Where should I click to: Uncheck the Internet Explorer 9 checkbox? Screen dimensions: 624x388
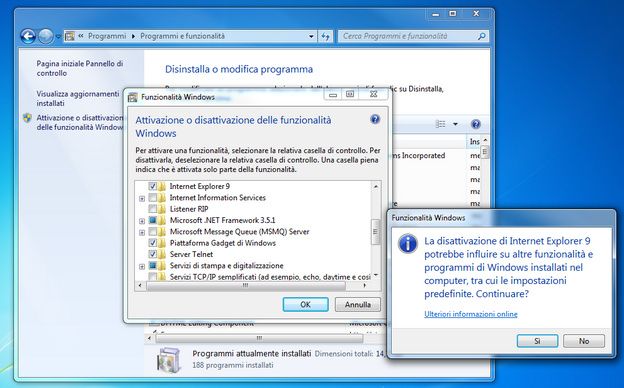152,186
